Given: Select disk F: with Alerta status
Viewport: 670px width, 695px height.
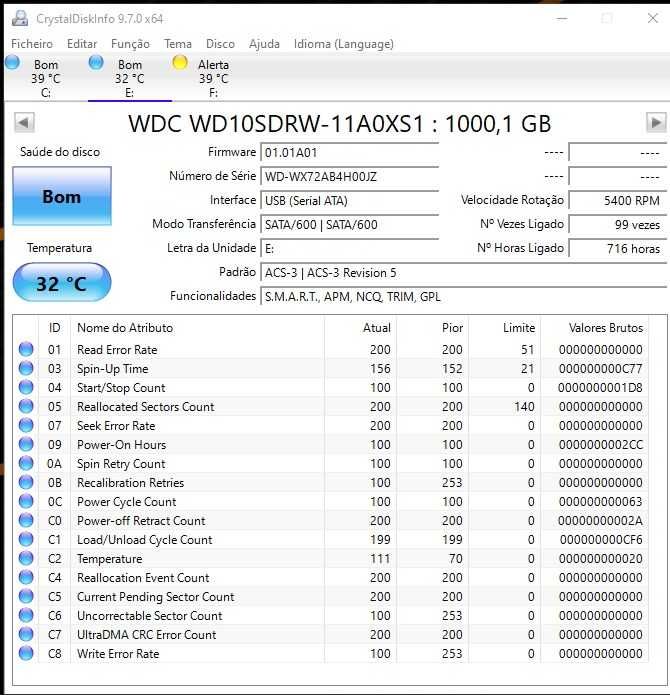Looking at the screenshot, I should tap(213, 78).
